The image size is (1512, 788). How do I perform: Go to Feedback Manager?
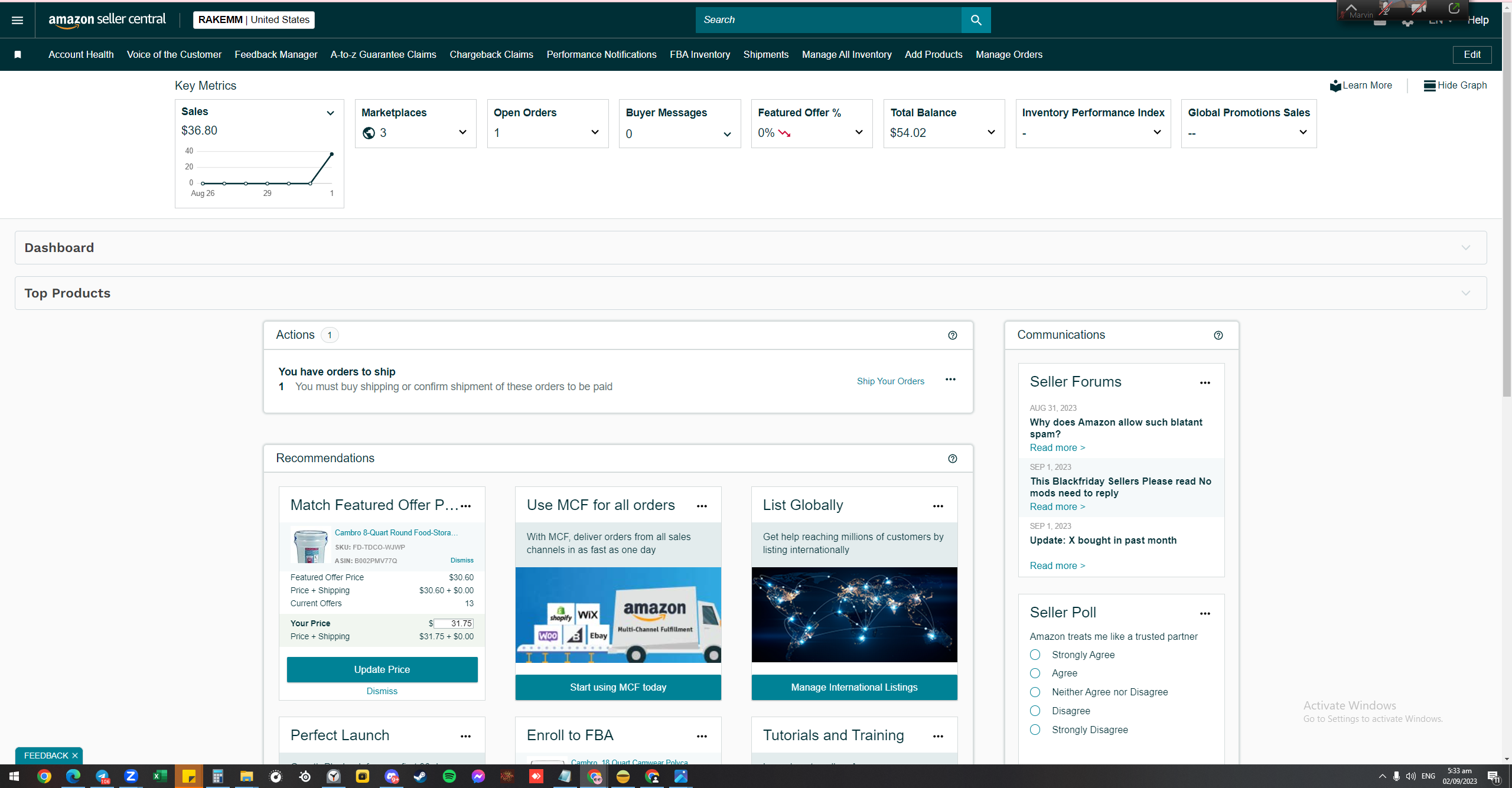276,54
